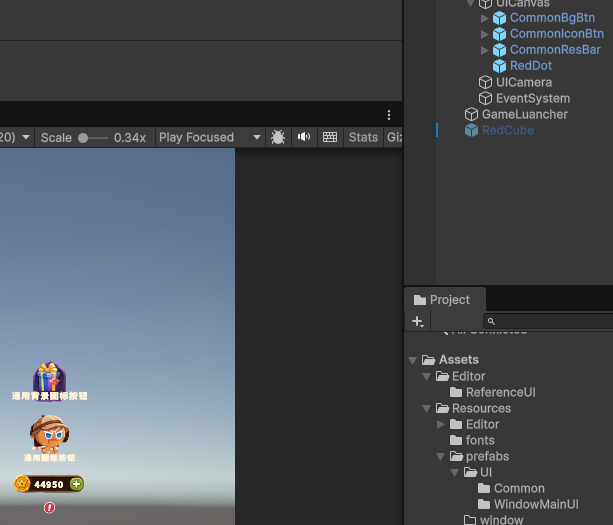
Task: Select the fonts folder label
Action: [480, 441]
